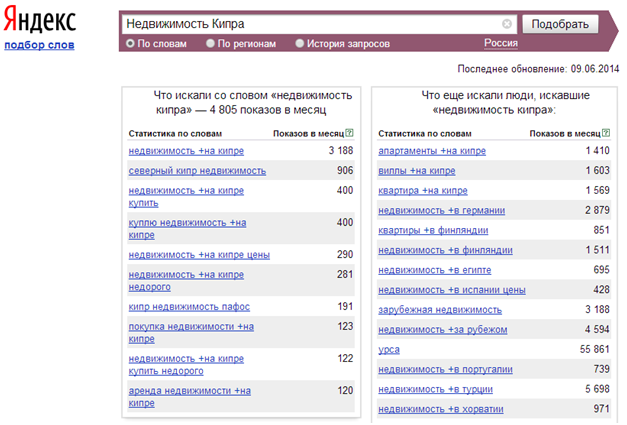Screen dimensions: 627x425
Task: Open link недвижимость +за рубежом
Action: tap(443, 330)
